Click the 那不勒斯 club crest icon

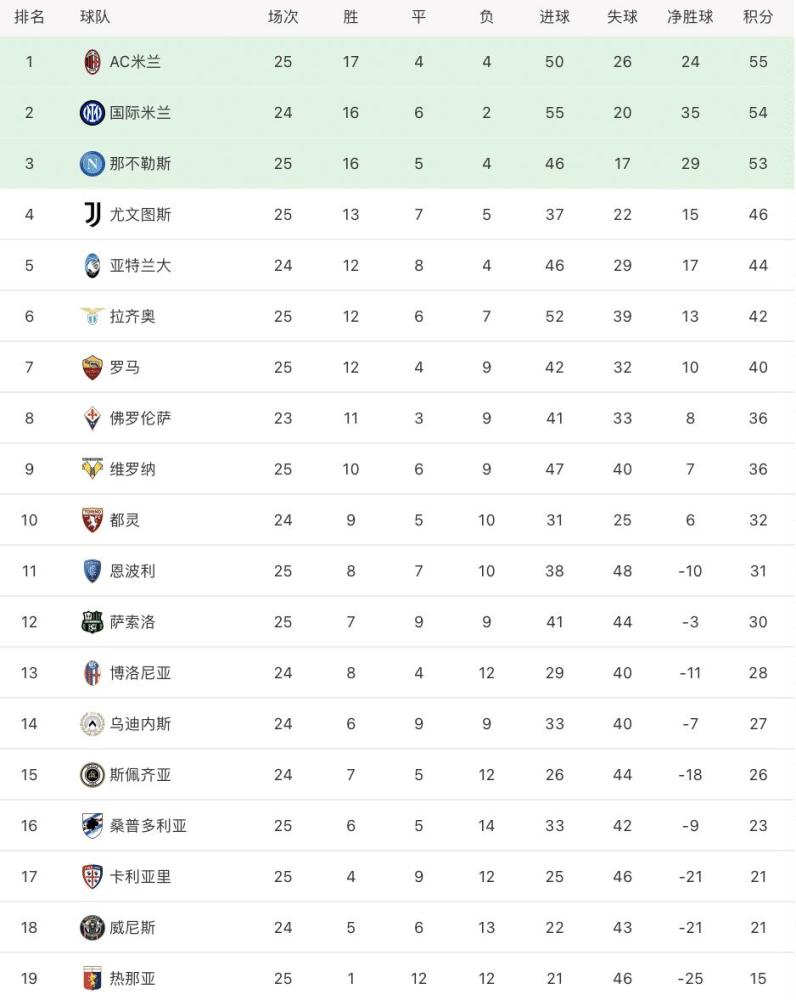point(92,164)
